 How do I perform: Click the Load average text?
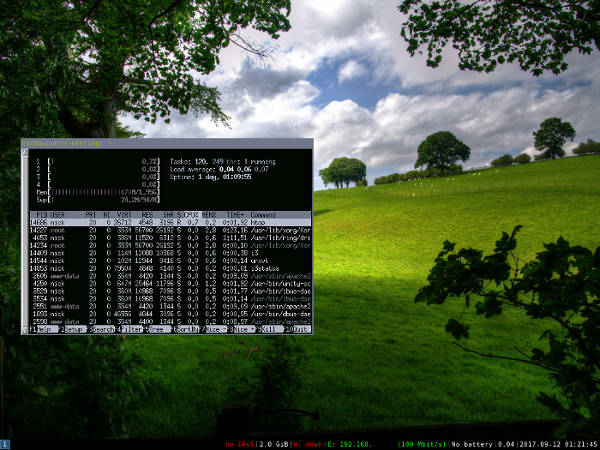tap(219, 170)
